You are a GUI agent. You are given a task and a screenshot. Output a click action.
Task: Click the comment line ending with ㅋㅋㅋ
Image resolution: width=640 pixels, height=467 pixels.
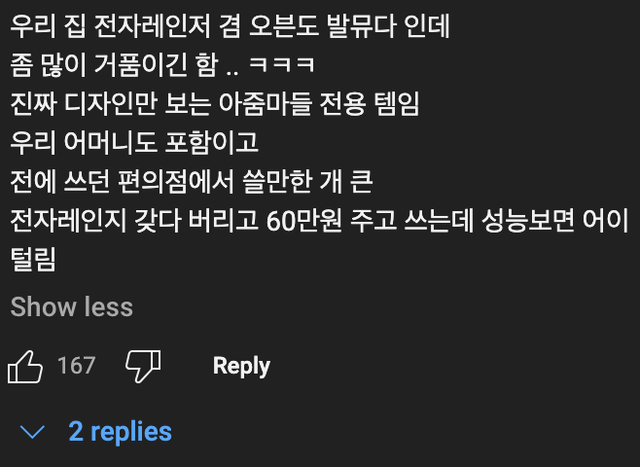(163, 65)
